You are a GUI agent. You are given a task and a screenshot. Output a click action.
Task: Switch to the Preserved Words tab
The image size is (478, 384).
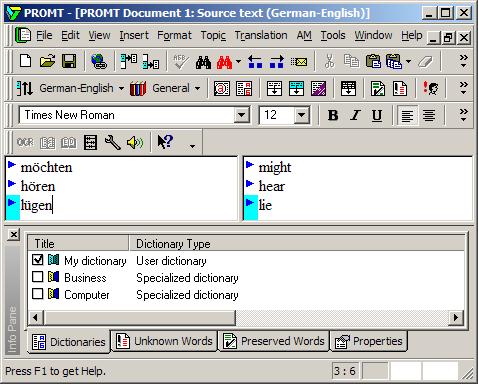point(273,341)
